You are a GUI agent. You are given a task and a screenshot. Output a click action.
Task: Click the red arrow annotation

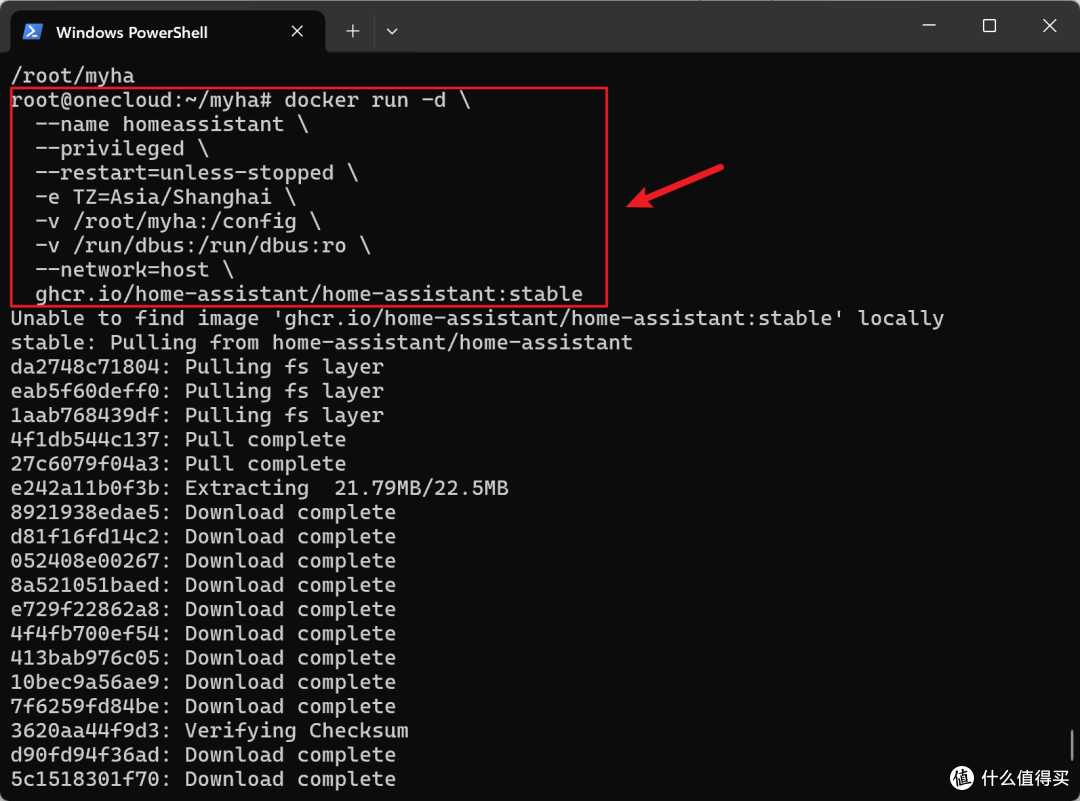[x=675, y=185]
